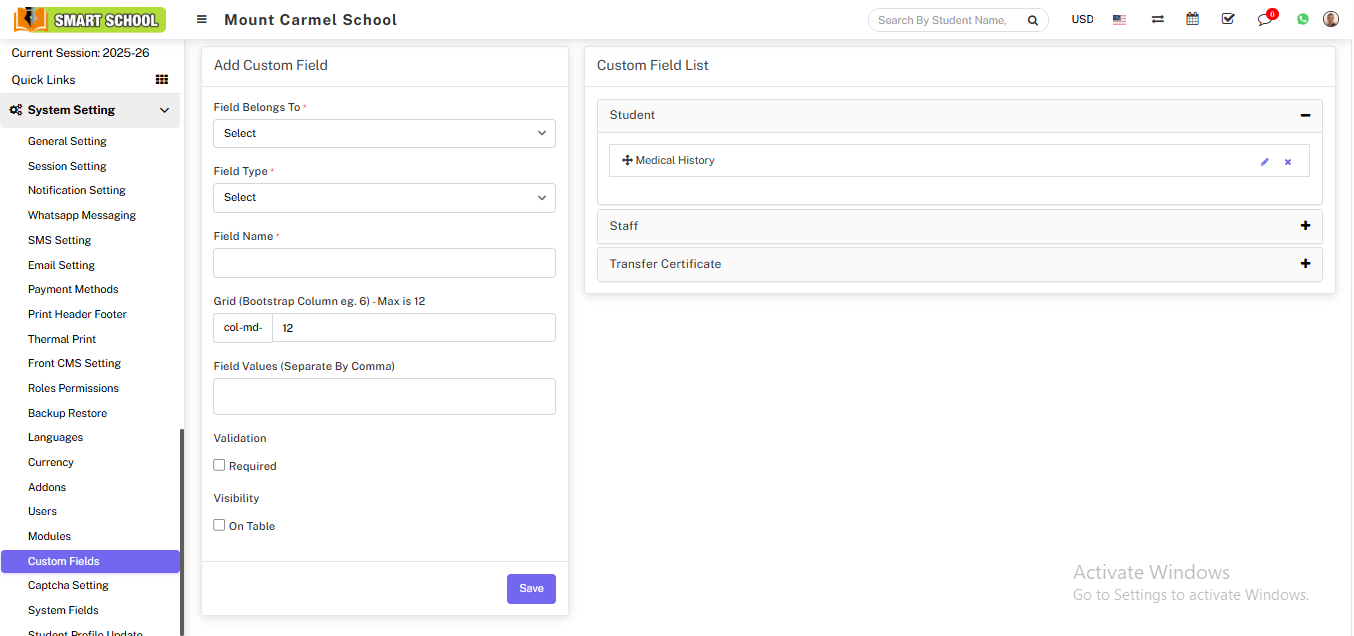Open the Field Belongs To dropdown
Image resolution: width=1354 pixels, height=636 pixels.
click(384, 133)
